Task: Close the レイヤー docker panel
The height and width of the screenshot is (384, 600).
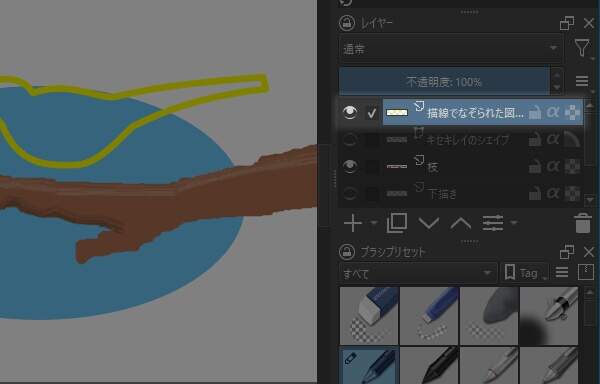Action: click(589, 23)
